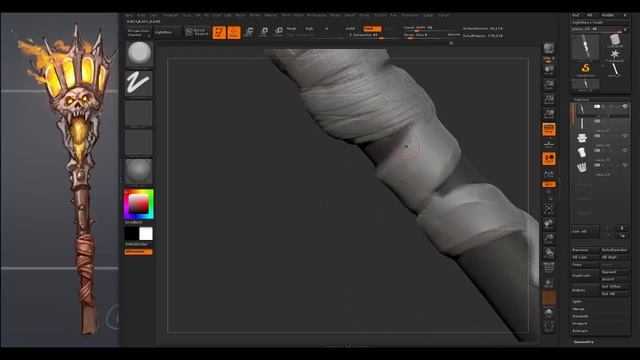Click the PolyF polyframe icon
Screen dimensions: 640x360
point(549,268)
